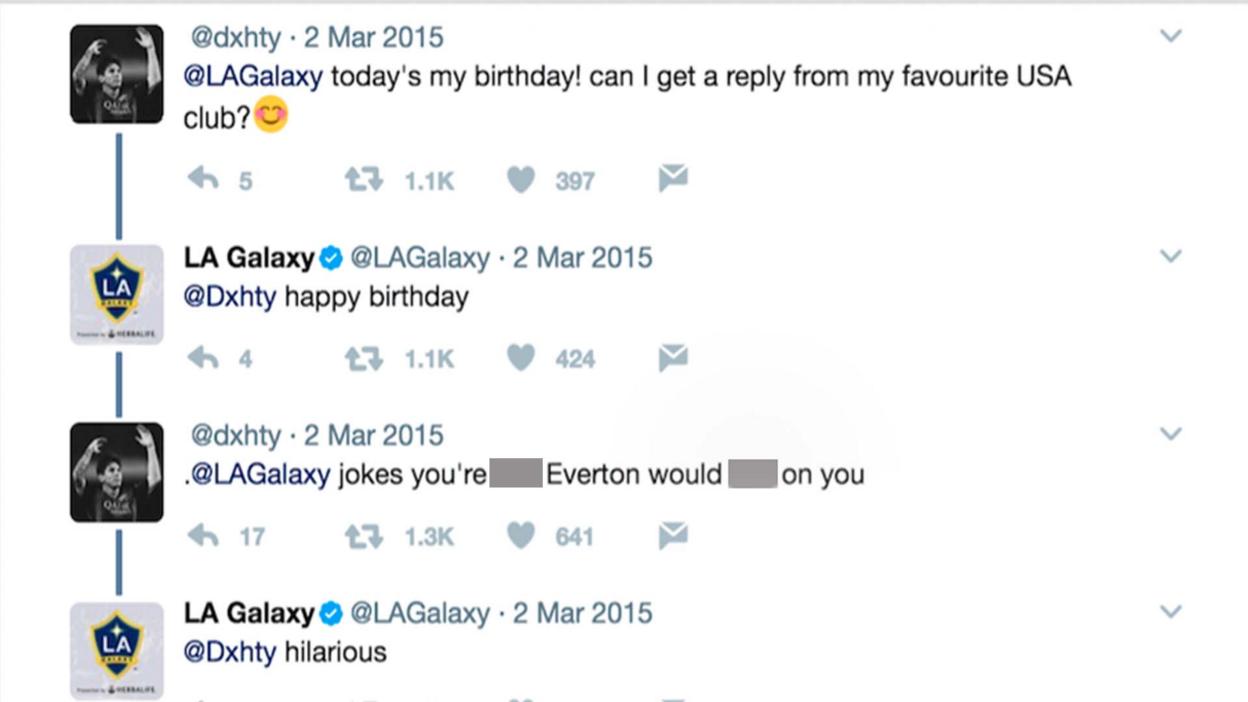1248x702 pixels.
Task: Like the tweet with 424 likes
Action: (521, 358)
